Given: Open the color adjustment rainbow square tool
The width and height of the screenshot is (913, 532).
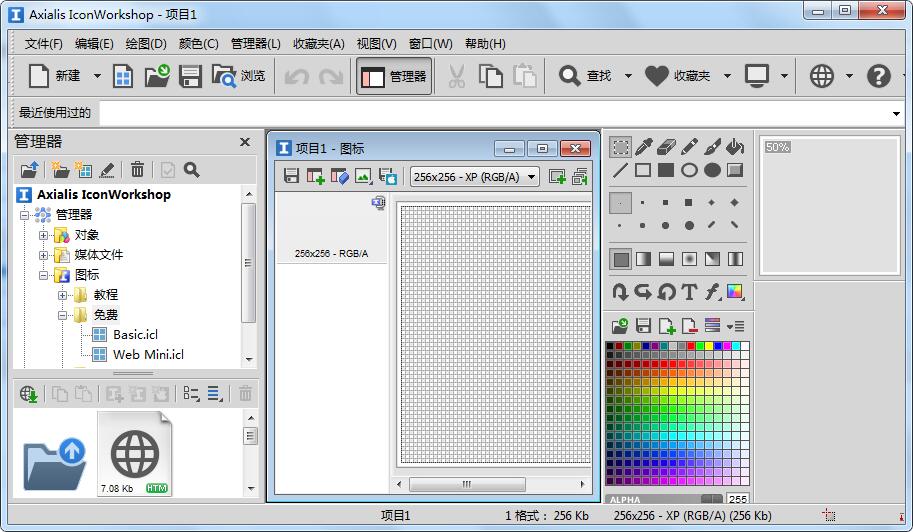Looking at the screenshot, I should [735, 291].
